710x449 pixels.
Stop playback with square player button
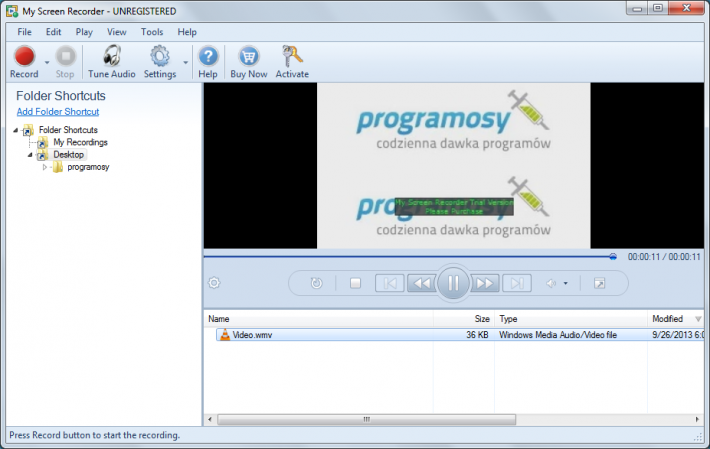pyautogui.click(x=355, y=283)
